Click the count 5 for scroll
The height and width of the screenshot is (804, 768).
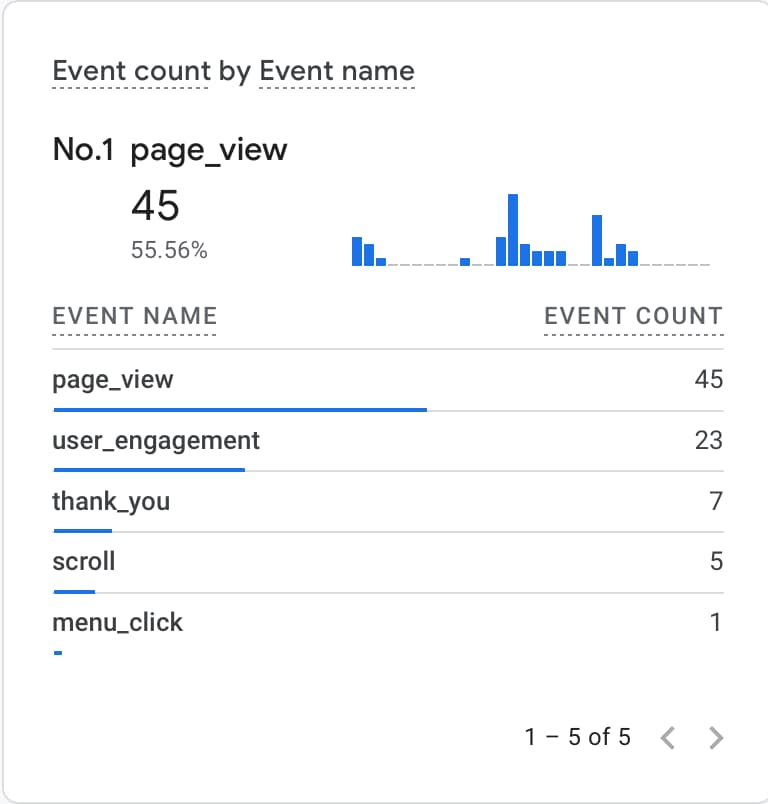pyautogui.click(x=716, y=562)
